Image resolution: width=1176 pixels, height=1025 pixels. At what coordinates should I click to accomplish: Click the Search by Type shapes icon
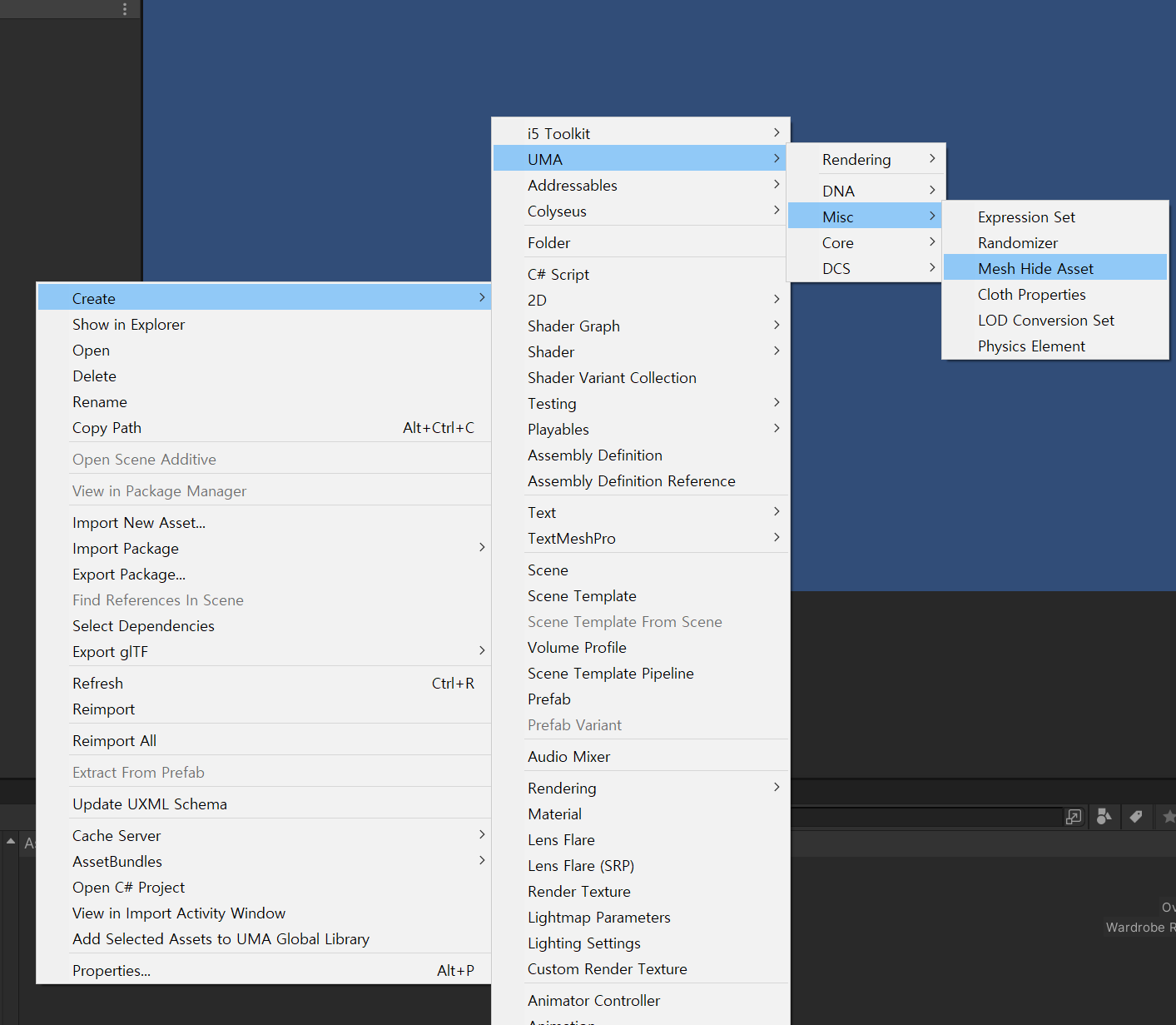[1104, 817]
